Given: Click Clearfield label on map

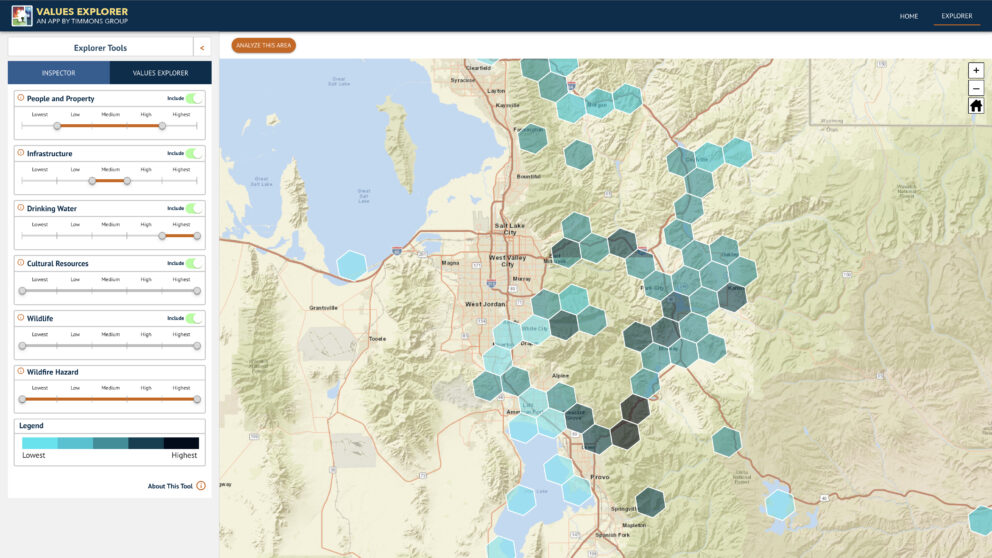Looking at the screenshot, I should click(x=478, y=68).
